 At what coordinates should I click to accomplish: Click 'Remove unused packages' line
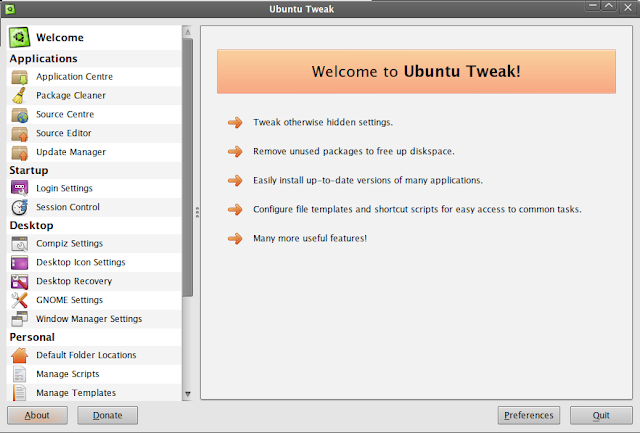(x=353, y=151)
